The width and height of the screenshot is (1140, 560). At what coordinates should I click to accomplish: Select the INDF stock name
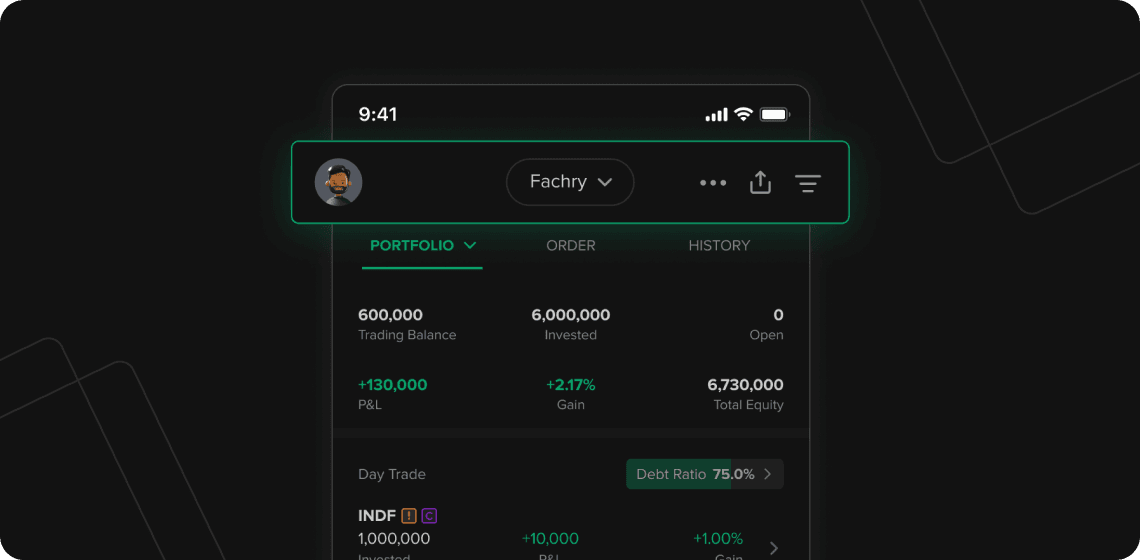pyautogui.click(x=377, y=516)
